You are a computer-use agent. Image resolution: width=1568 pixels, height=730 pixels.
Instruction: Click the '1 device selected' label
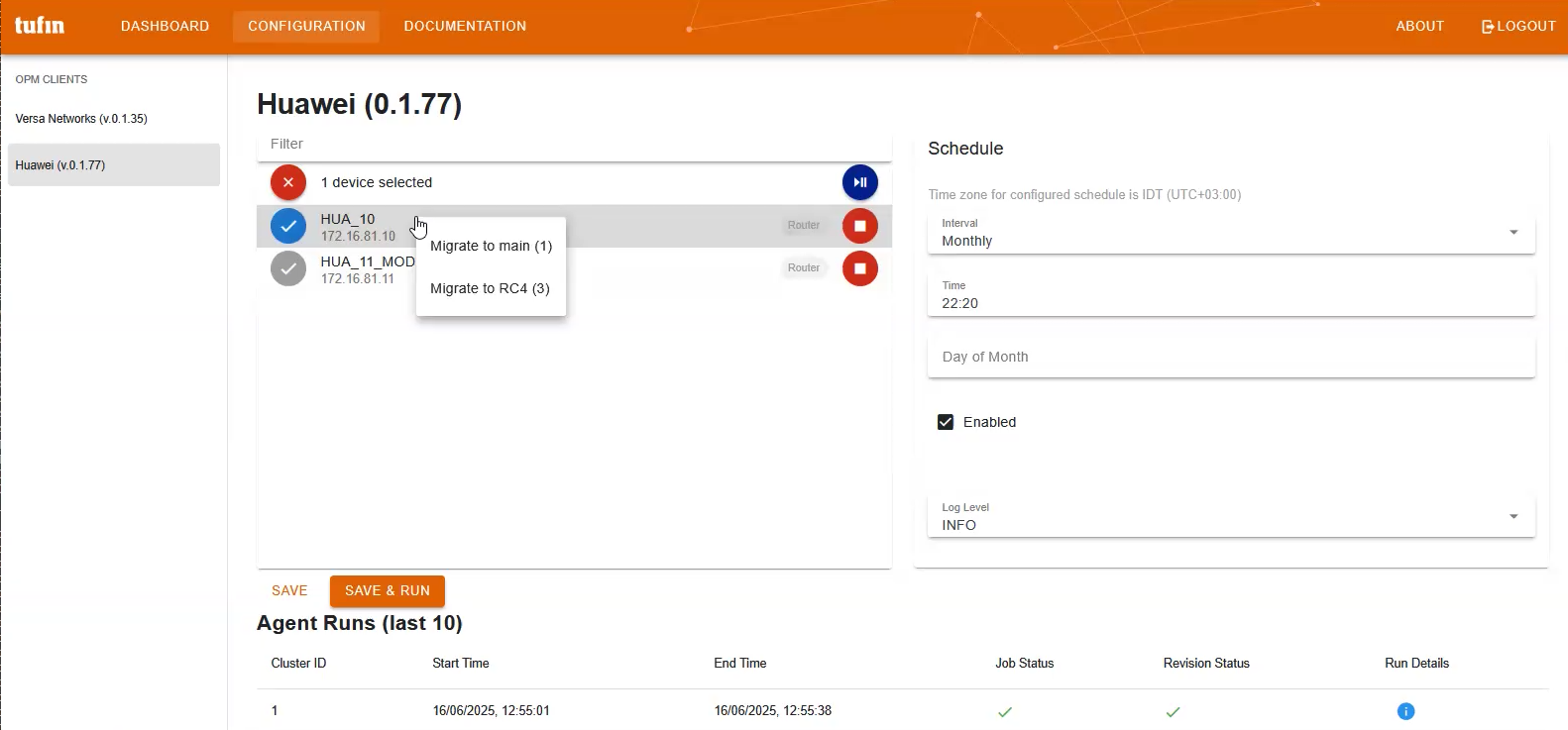pos(377,182)
